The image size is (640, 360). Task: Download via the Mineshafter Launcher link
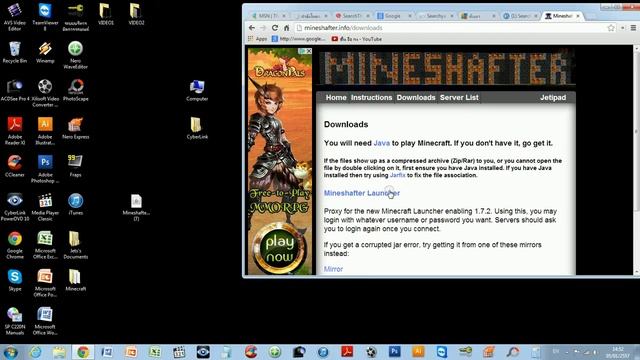362,193
